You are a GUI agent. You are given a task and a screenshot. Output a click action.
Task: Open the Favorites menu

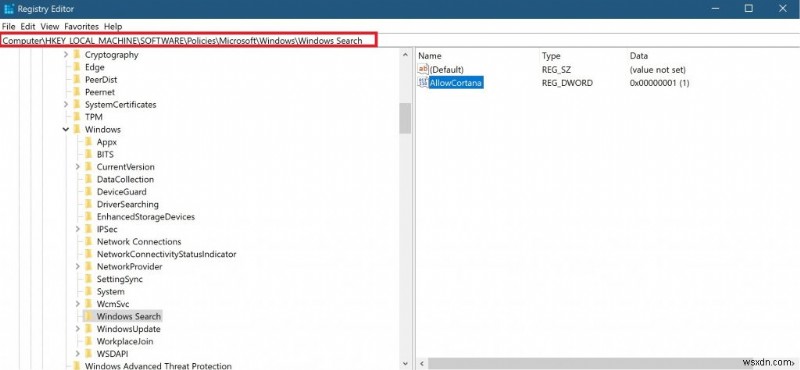coord(82,26)
